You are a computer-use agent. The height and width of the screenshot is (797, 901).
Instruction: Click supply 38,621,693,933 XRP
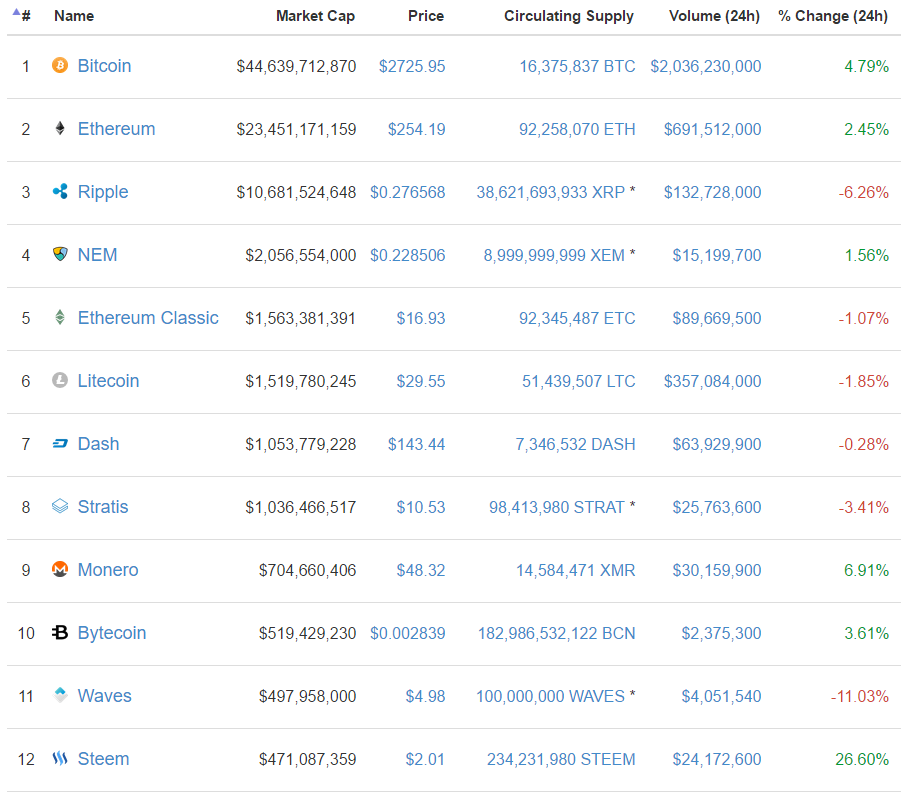(x=550, y=192)
